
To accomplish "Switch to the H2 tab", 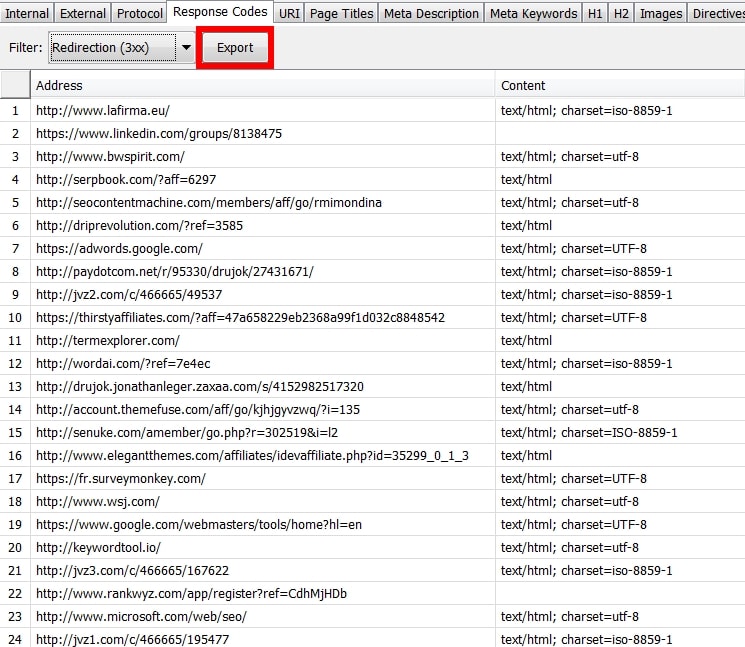I will click(x=621, y=13).
